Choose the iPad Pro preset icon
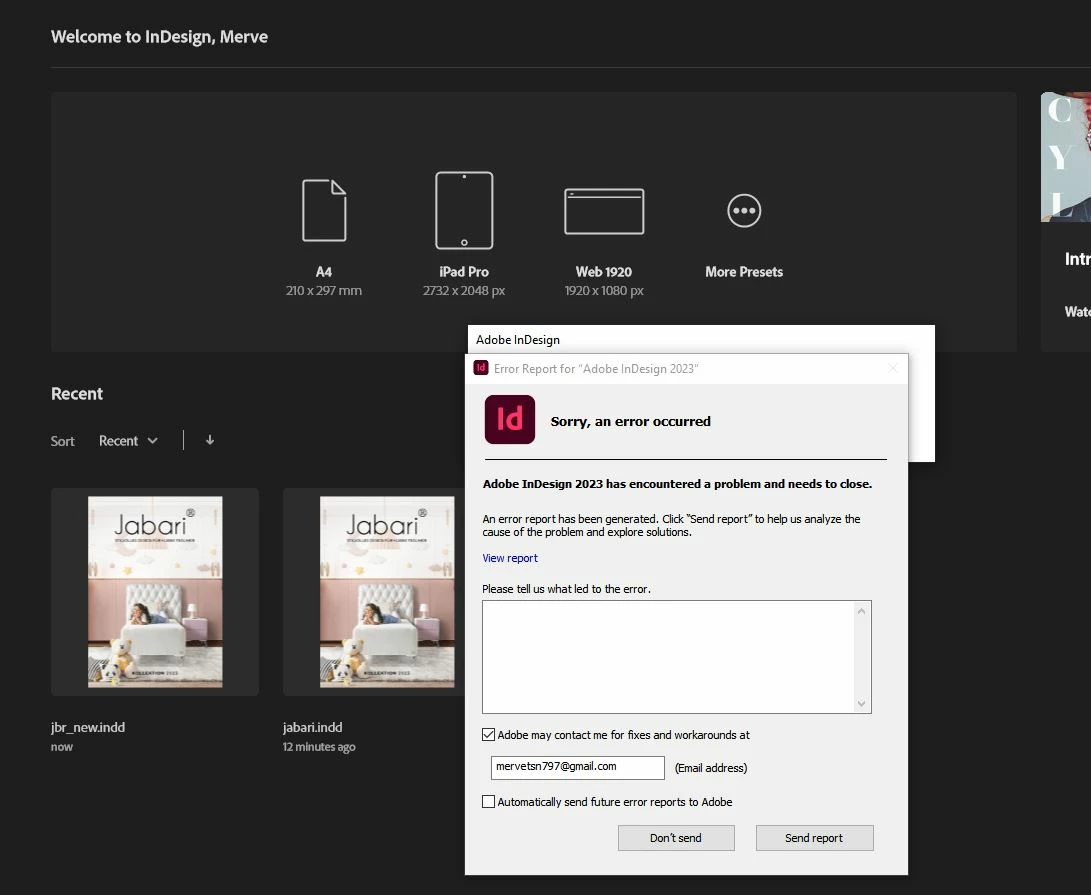 464,210
